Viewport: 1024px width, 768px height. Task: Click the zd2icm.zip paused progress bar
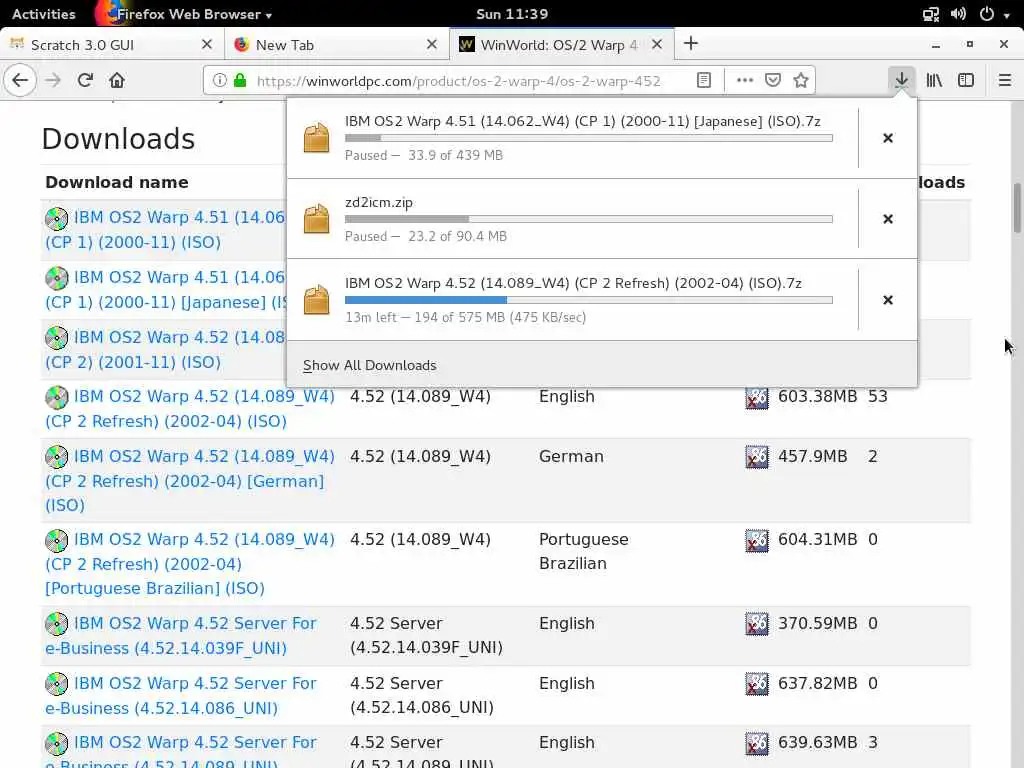(588, 219)
